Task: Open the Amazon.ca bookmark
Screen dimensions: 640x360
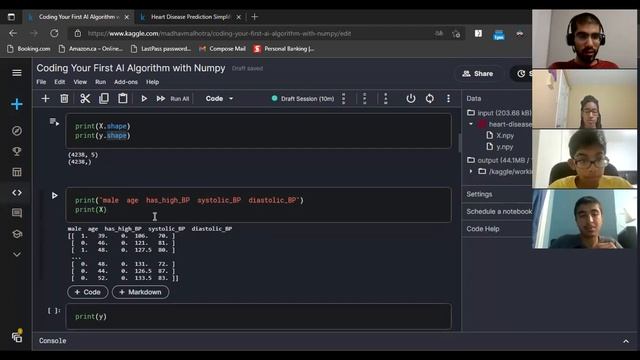Action: pyautogui.click(x=90, y=49)
